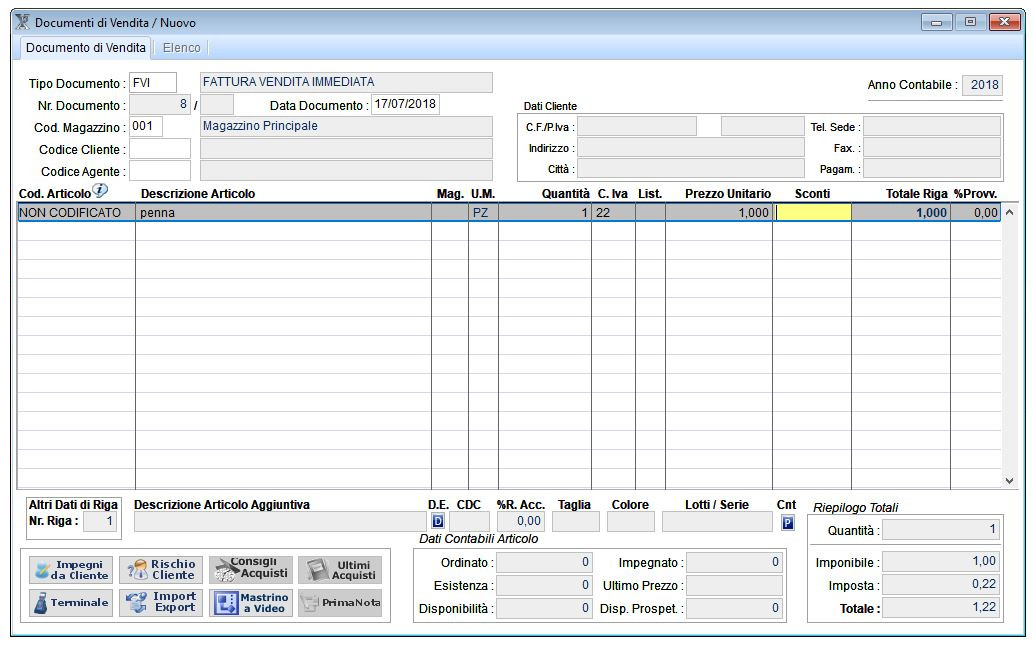Switch to the Elenco tab
This screenshot has height=647, width=1034.
(181, 48)
